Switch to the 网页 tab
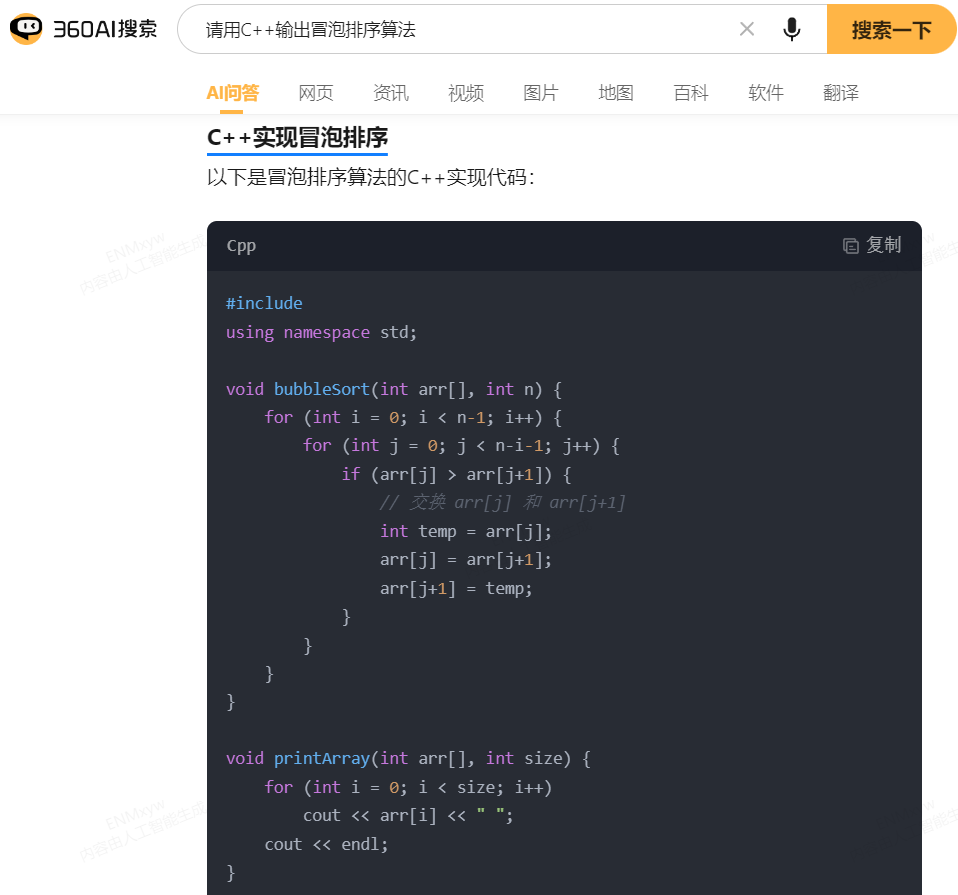 tap(316, 93)
